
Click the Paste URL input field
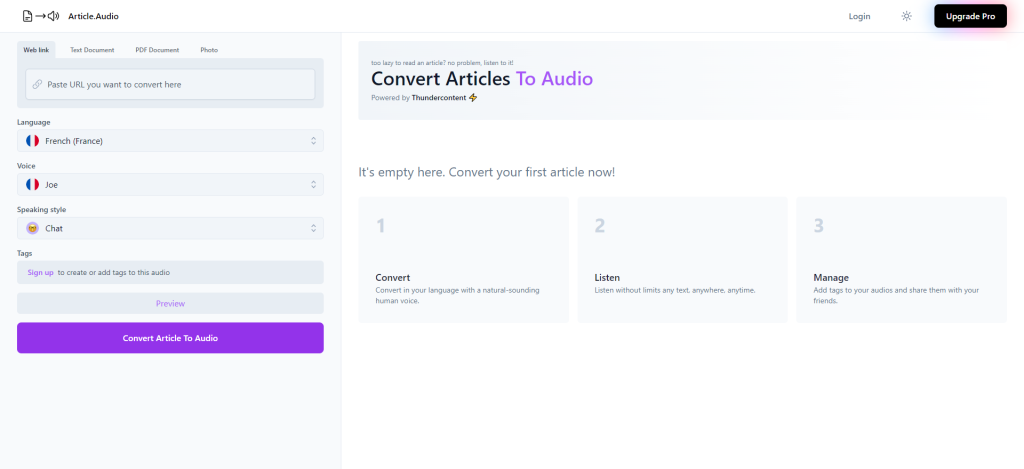(175, 85)
